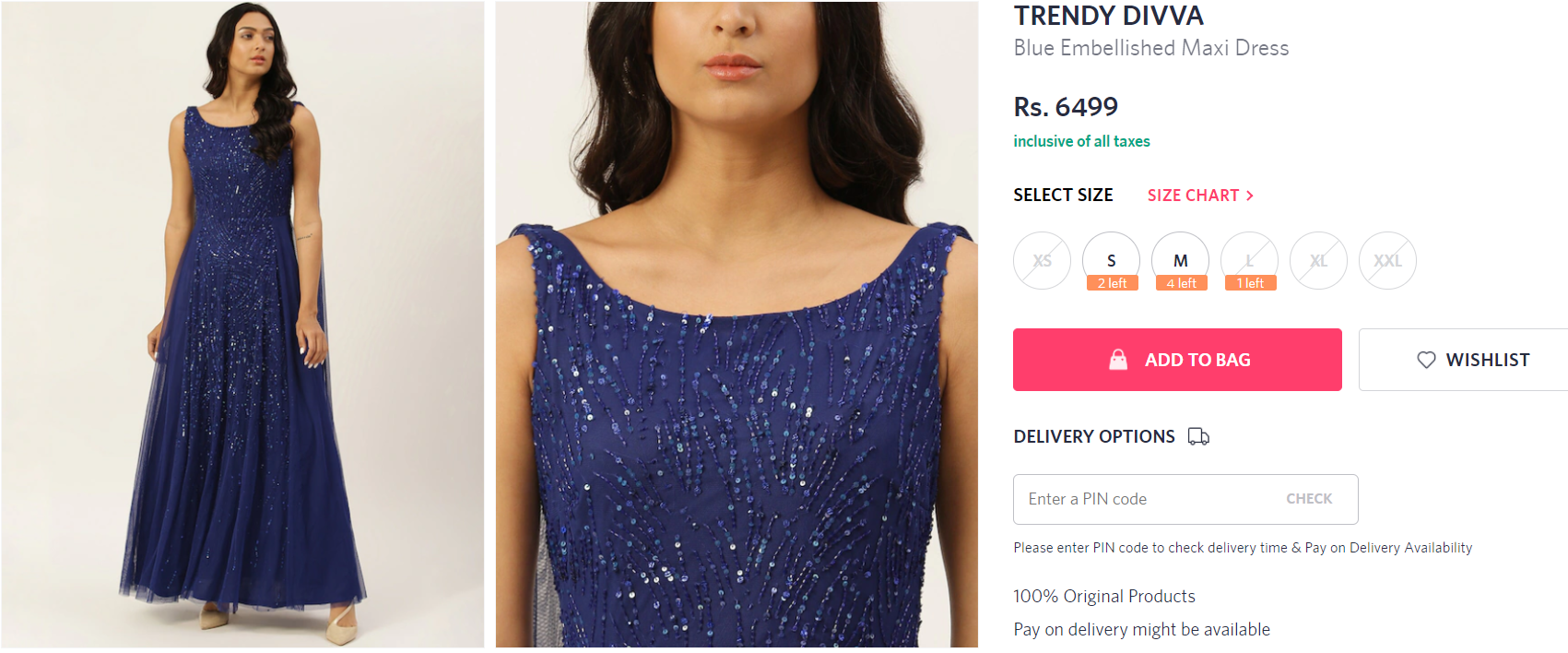Click the TRENDY DIVVA brand name
The width and height of the screenshot is (1568, 653).
[1108, 15]
